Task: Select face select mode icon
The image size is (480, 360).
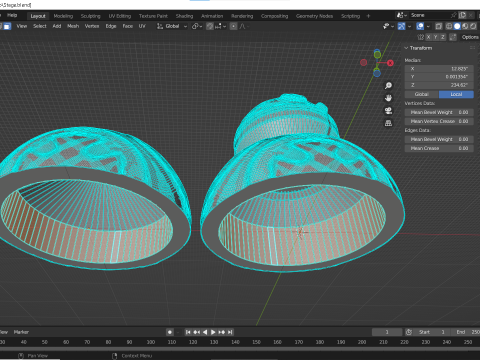Action: 7,26
